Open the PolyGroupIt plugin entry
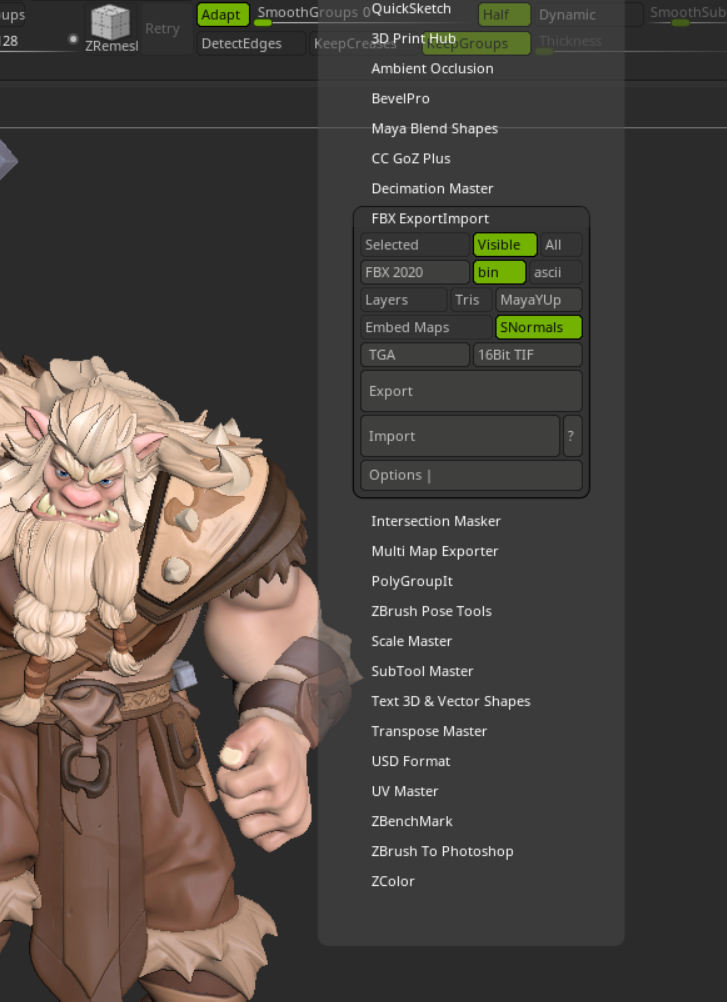This screenshot has height=1002, width=727. (412, 582)
